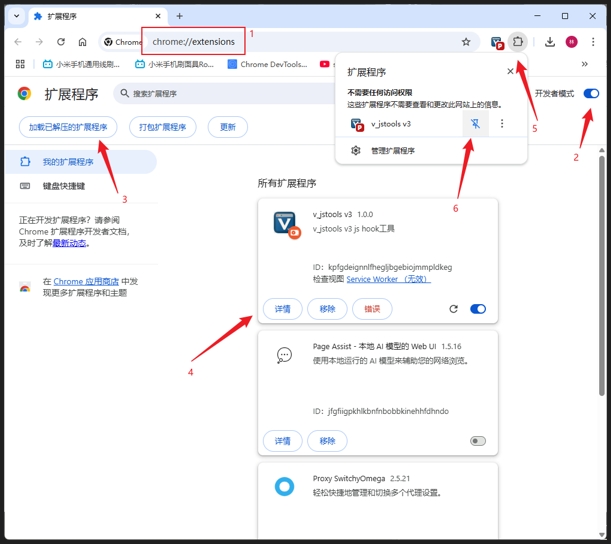
Task: Click the red 错误 button
Action: tap(372, 309)
